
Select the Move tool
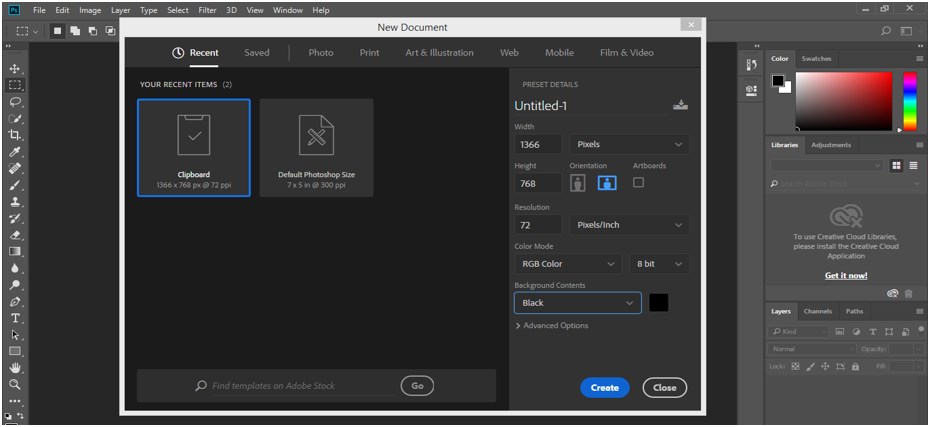tap(15, 69)
